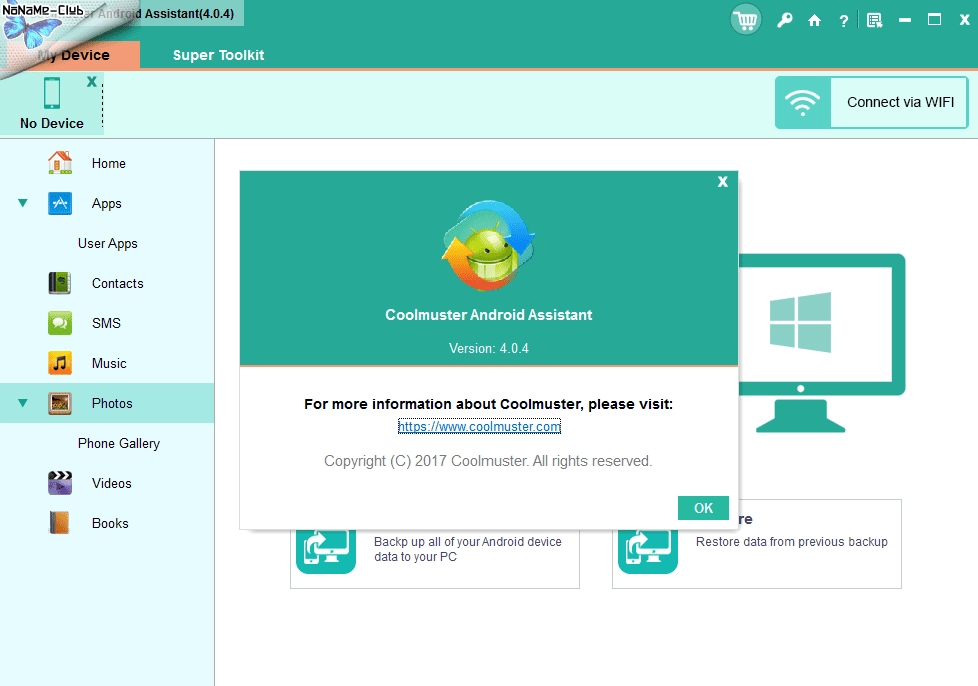
Task: Click 'Backp up all of your Android device' text
Action: coord(468,542)
